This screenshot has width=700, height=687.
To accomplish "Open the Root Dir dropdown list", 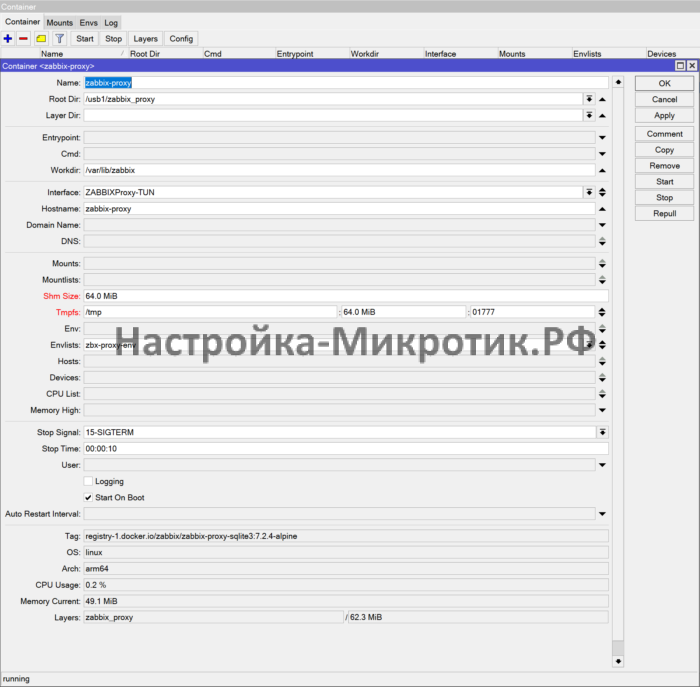I will (x=589, y=99).
